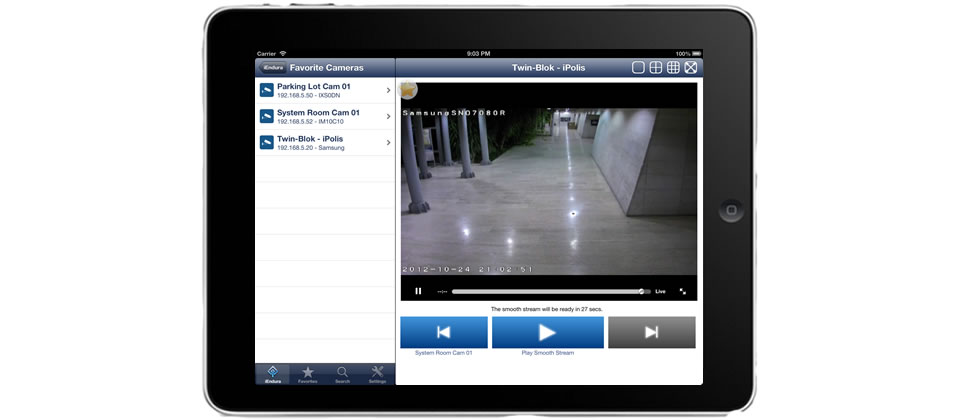This screenshot has width=960, height=420.
Task: Click camera icon beside System Room Cam 01
Action: pyautogui.click(x=266, y=116)
